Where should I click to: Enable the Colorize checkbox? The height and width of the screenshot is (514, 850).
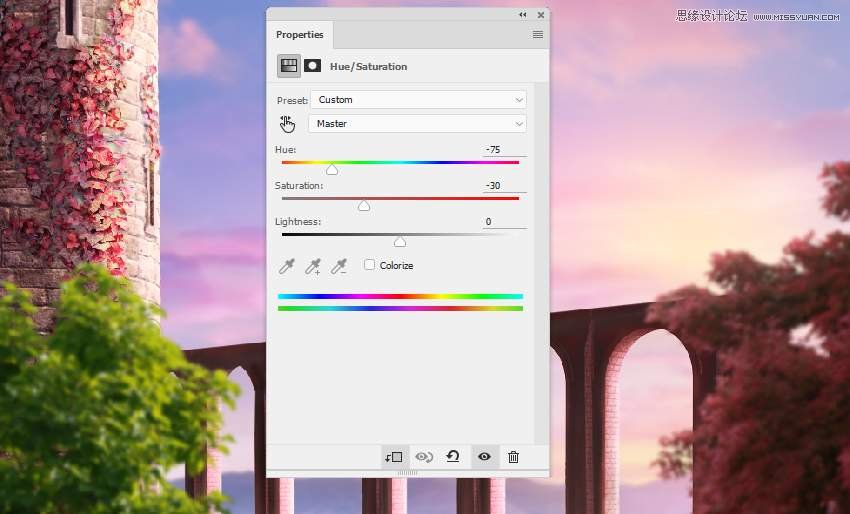coord(369,265)
